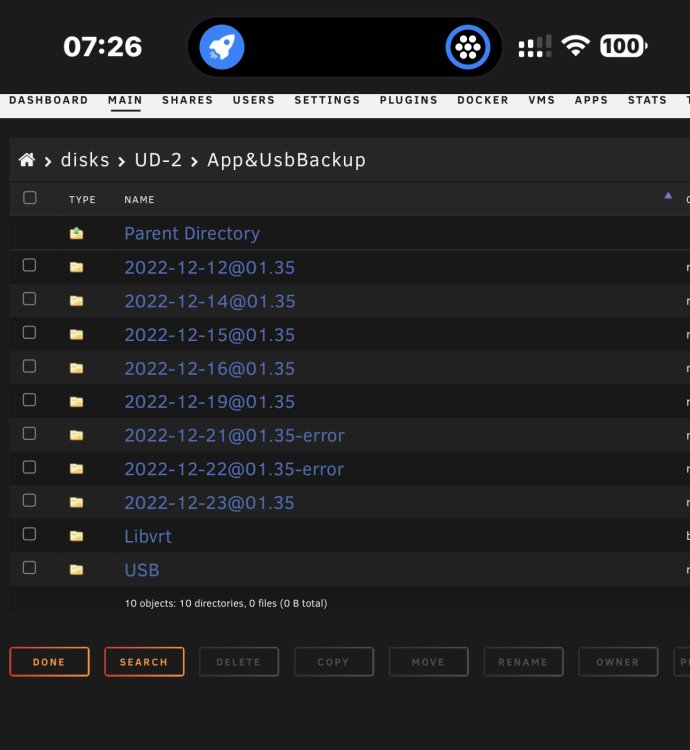Open the Libvrt folder
Screen dimensions: 690x750
point(148,536)
